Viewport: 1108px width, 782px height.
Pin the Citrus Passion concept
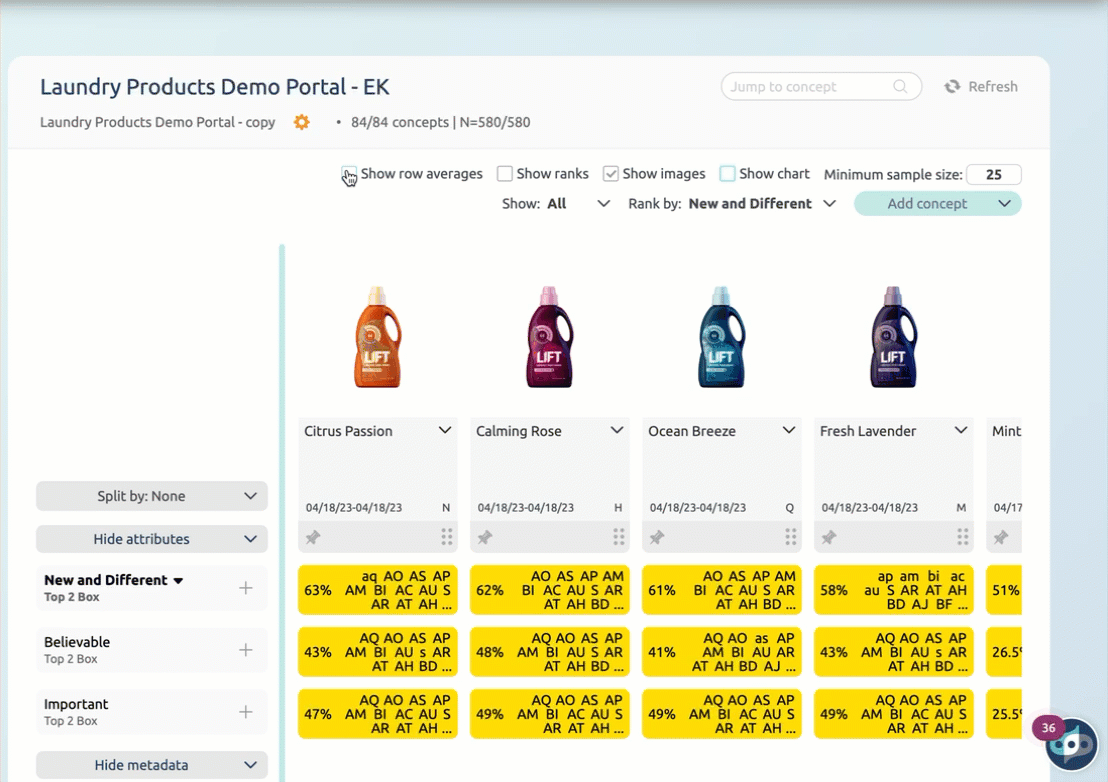313,538
